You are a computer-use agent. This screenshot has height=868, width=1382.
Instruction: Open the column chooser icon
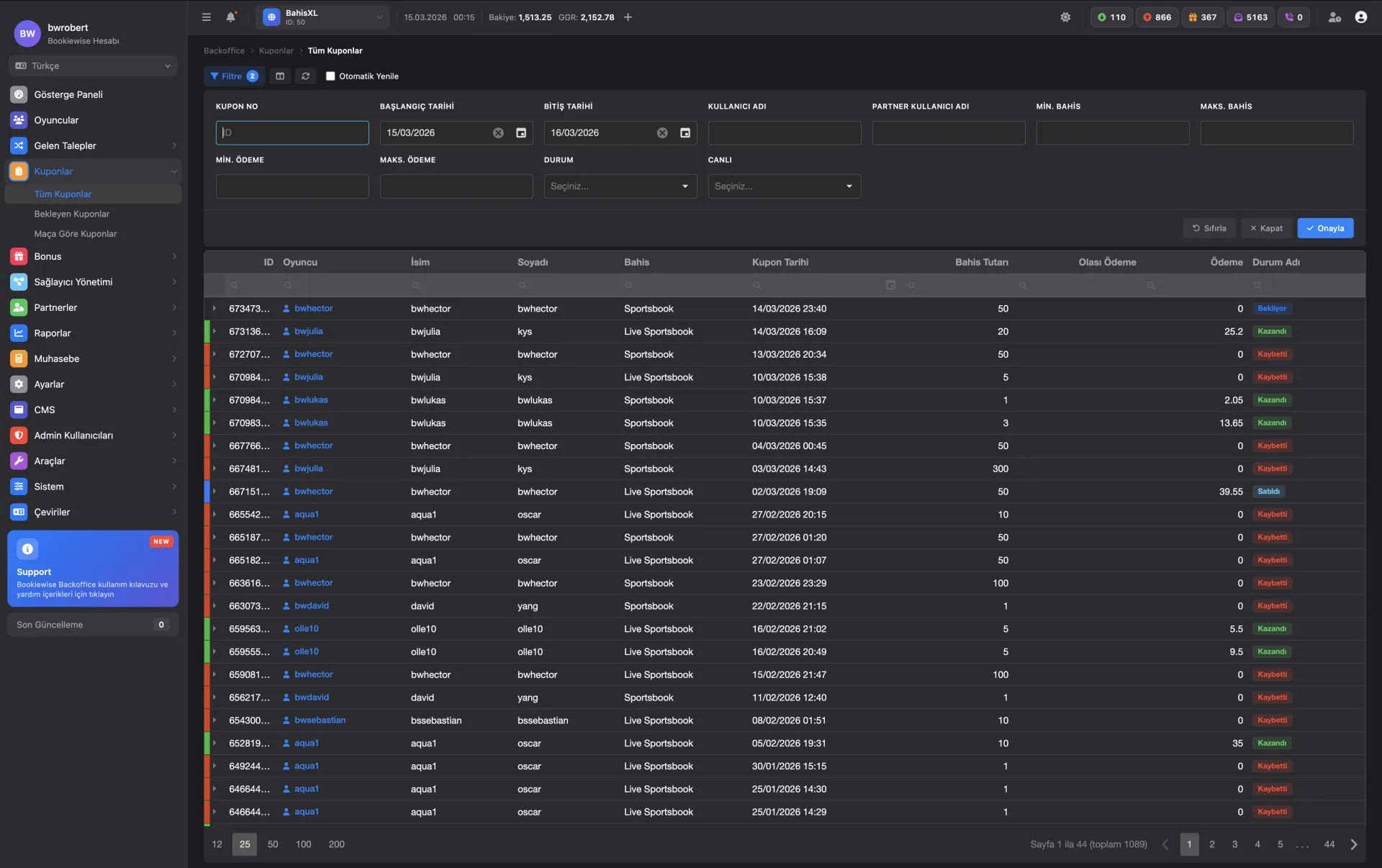coord(280,76)
